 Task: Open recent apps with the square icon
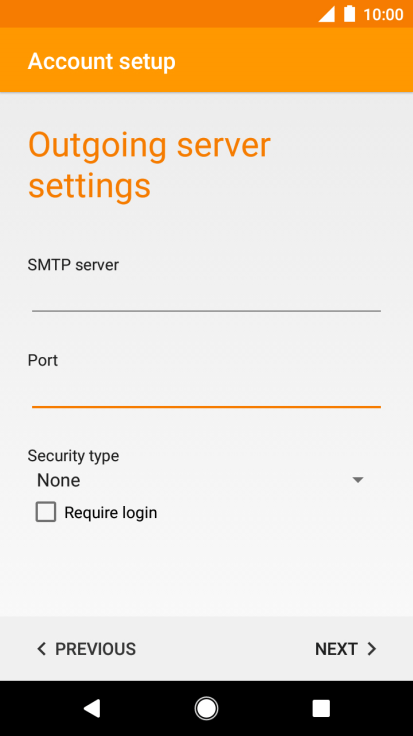click(321, 708)
